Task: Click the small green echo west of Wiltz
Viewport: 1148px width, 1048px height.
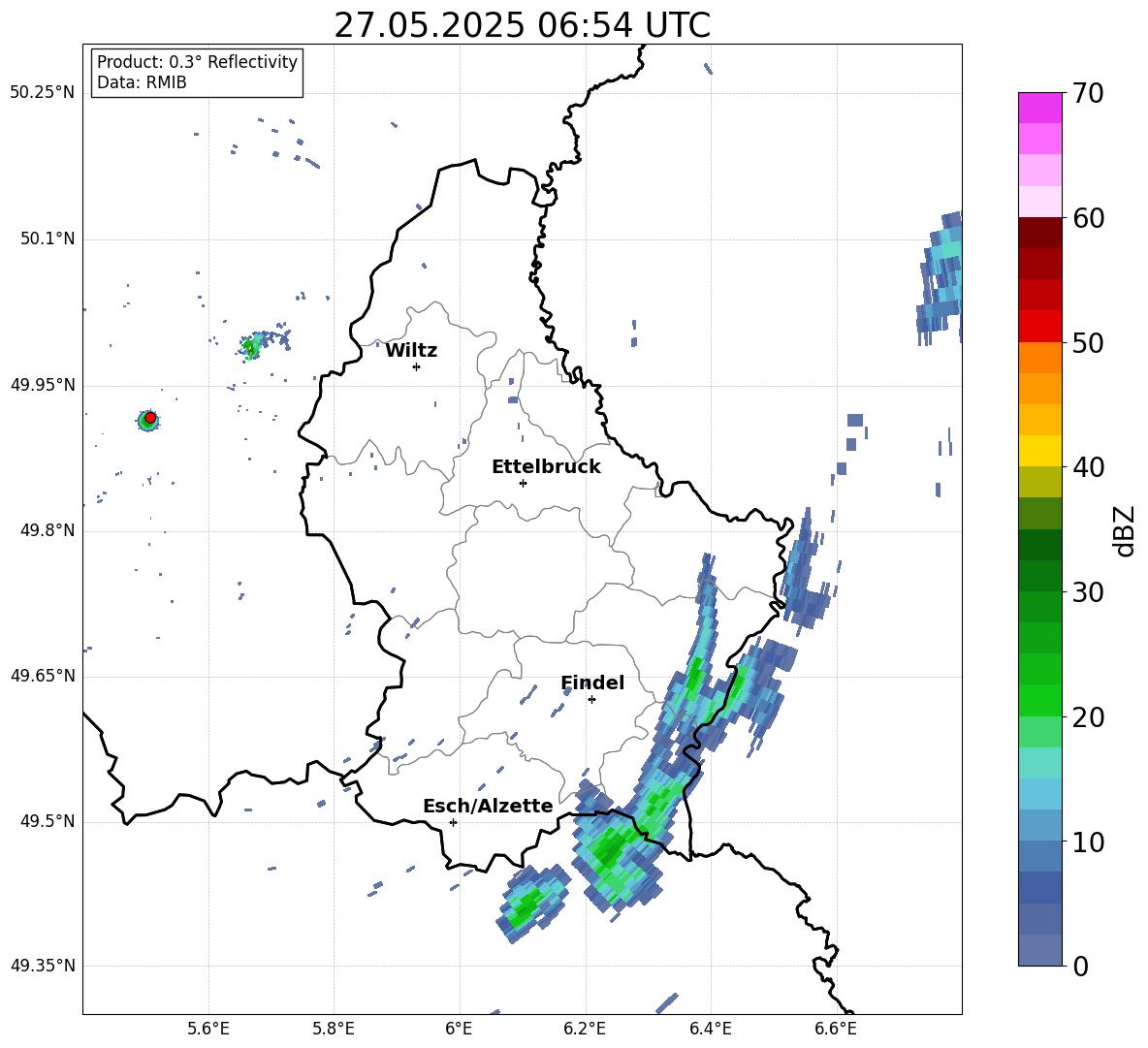Action: click(x=250, y=345)
